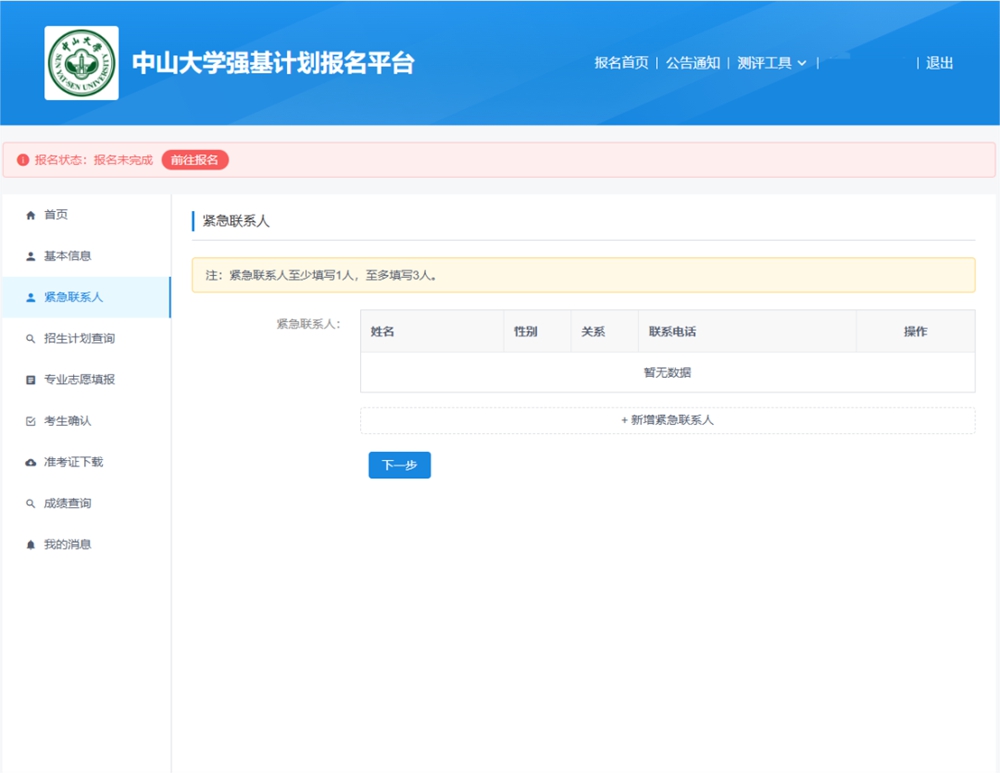This screenshot has width=1000, height=773.
Task: Click the 姓名 column header
Action: [x=382, y=331]
